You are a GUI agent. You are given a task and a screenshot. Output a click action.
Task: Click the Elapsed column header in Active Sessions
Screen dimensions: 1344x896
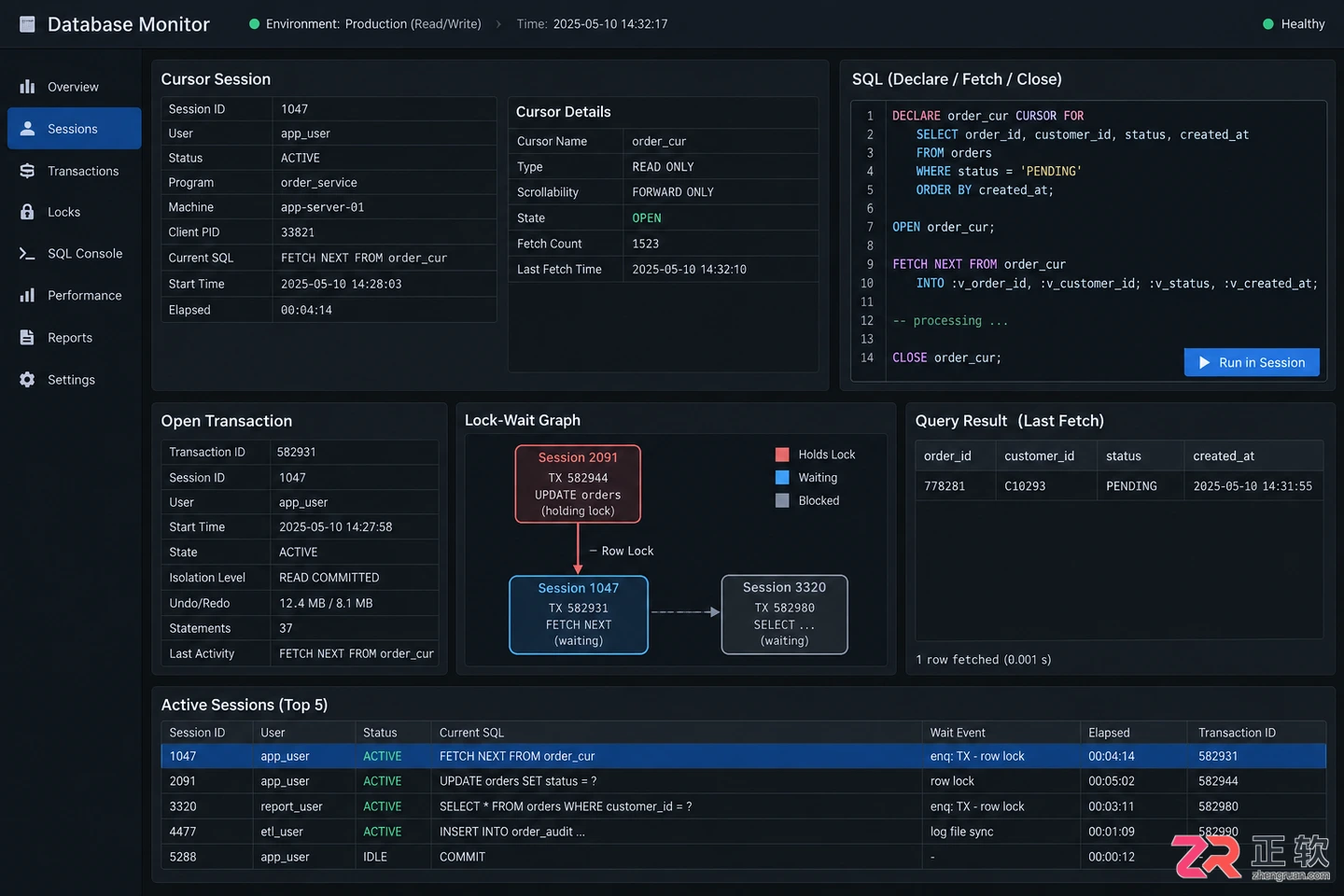[x=1109, y=733]
